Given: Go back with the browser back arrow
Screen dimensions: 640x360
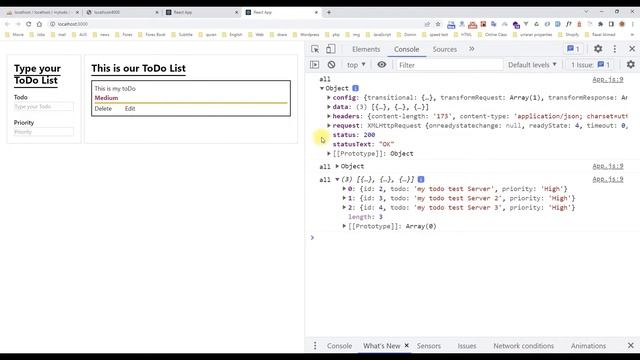Looking at the screenshot, I should (x=7, y=24).
